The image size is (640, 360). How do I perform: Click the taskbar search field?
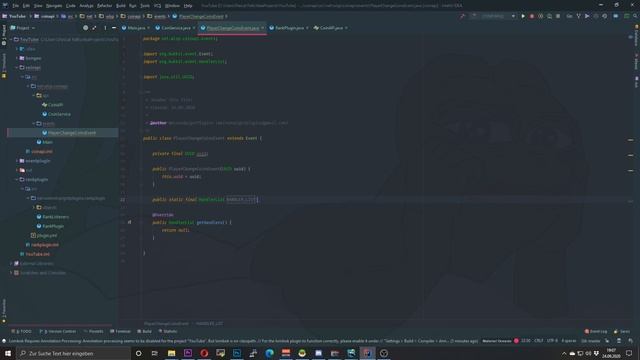pyautogui.click(x=73, y=353)
